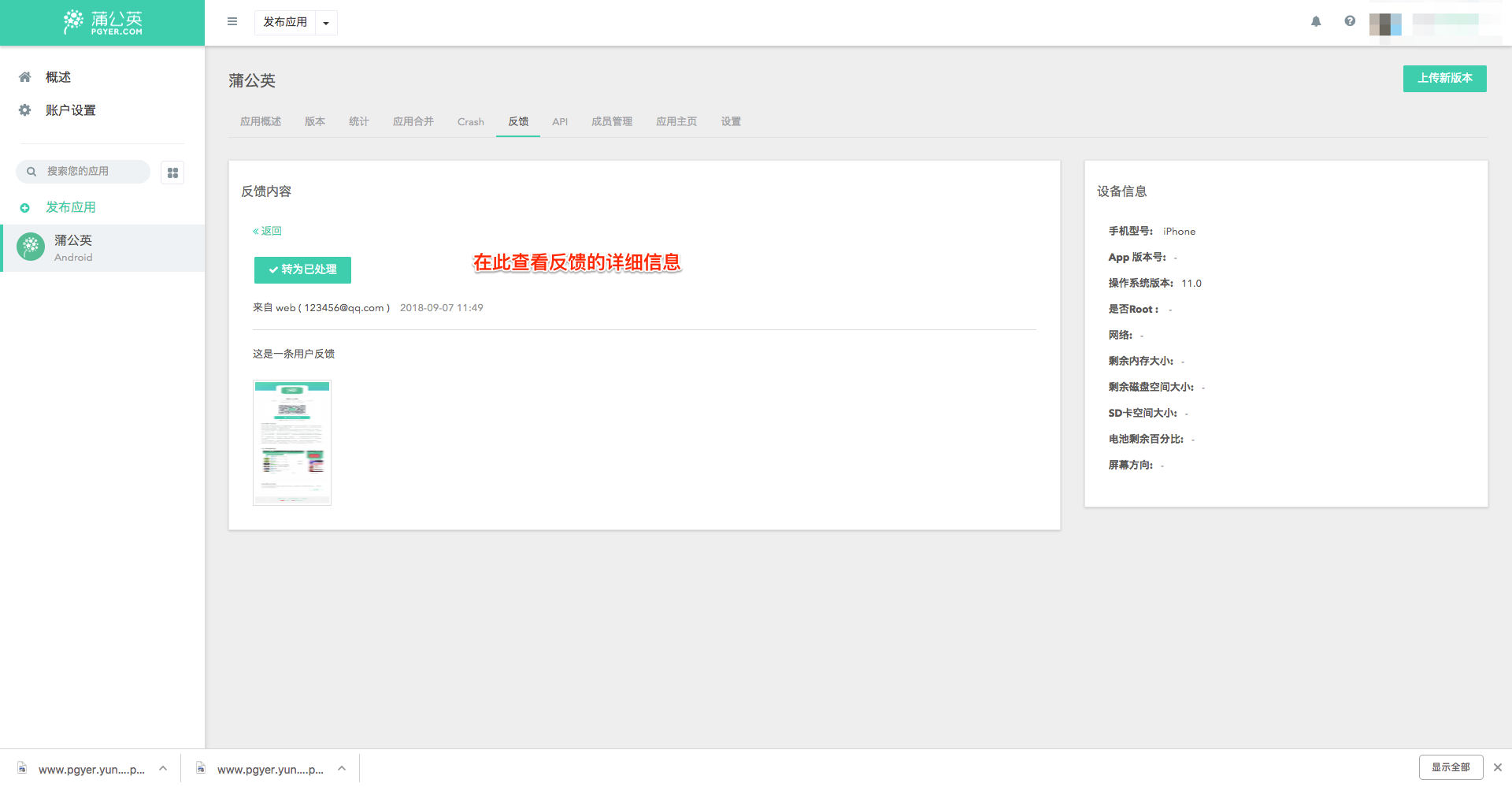1512x787 pixels.
Task: Open the notification bell icon
Action: [x=1316, y=22]
